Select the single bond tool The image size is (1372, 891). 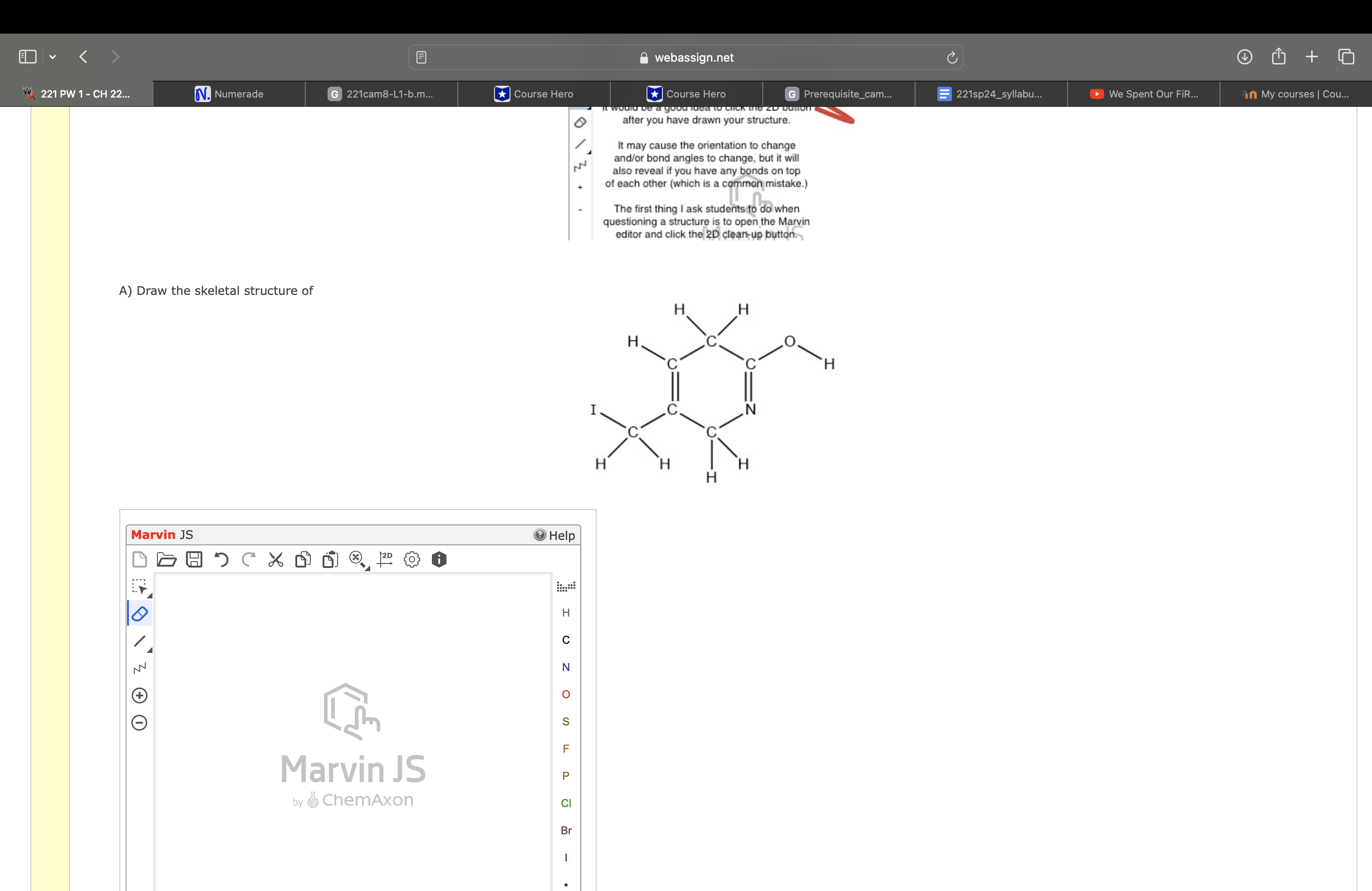(140, 641)
